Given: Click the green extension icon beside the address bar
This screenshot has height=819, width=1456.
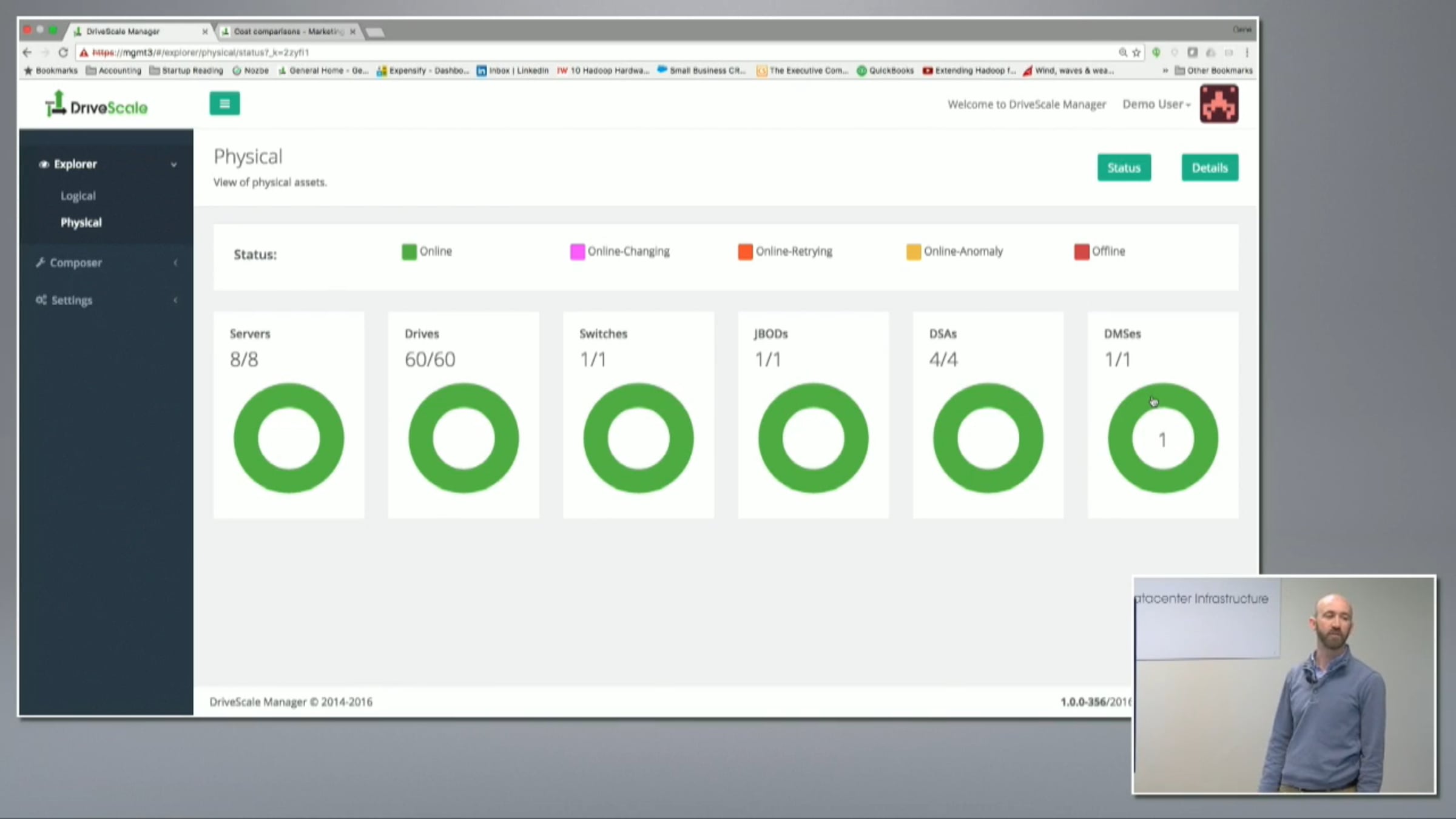Looking at the screenshot, I should 1156,53.
